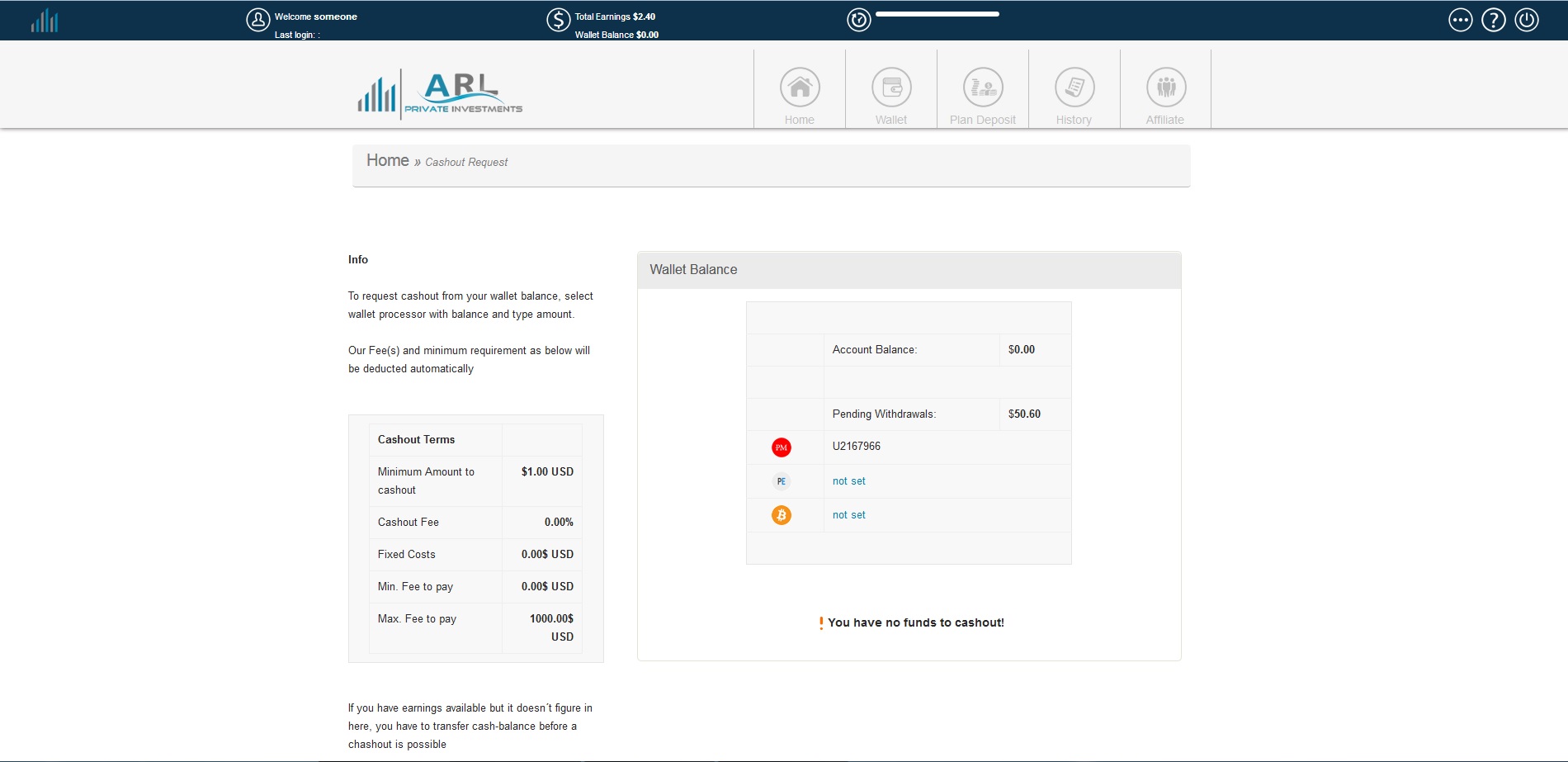
Task: Open the three-dots more options icon
Action: coord(1460,20)
